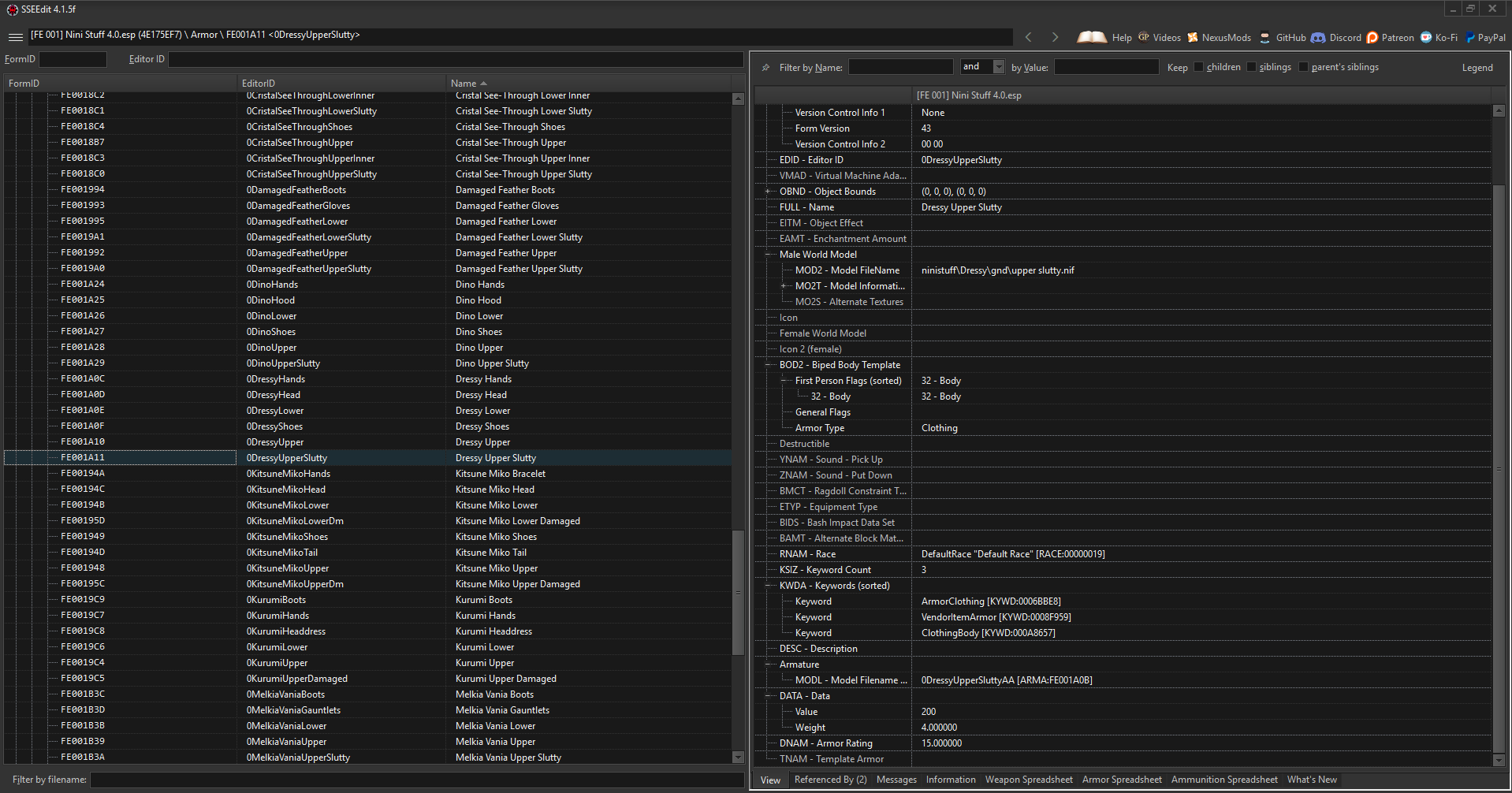The height and width of the screenshot is (793, 1512).
Task: Switch to the Messages tab
Action: pyautogui.click(x=896, y=780)
